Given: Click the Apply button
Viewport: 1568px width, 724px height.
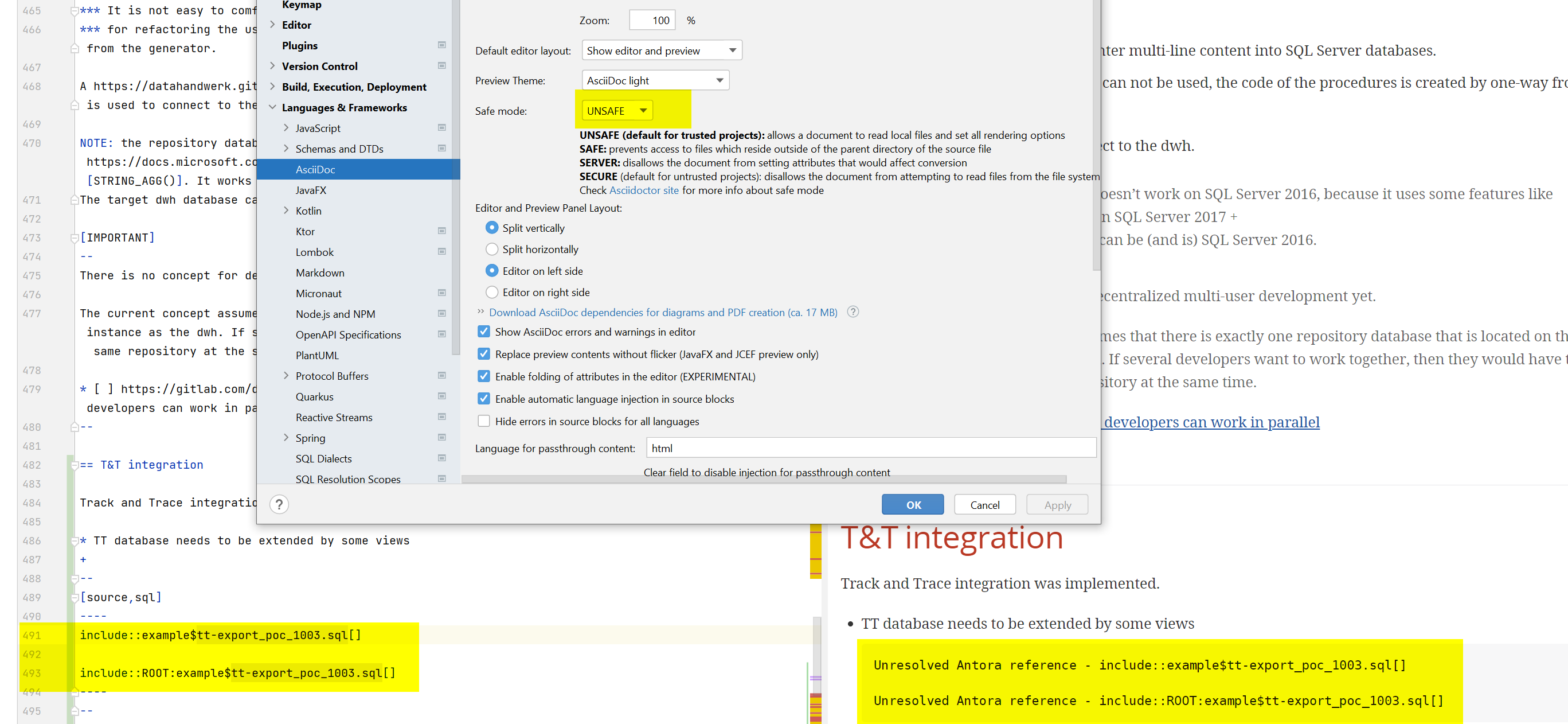Looking at the screenshot, I should coord(1057,504).
